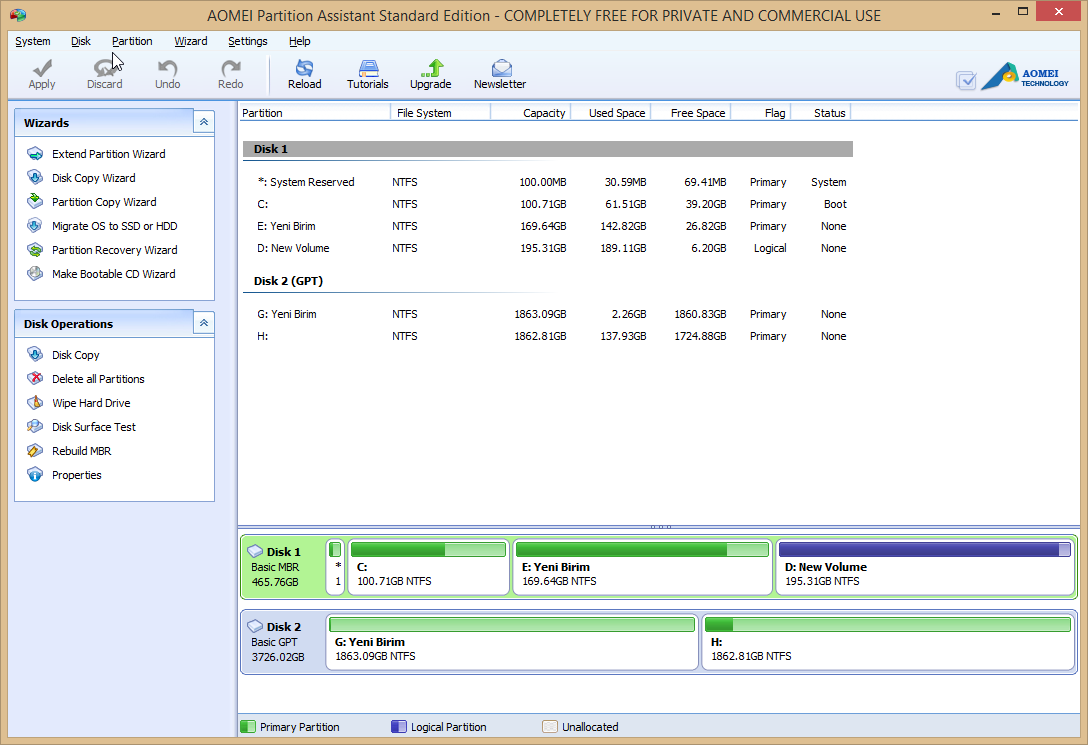Sort by the Free Space column header
1088x745 pixels.
697,113
